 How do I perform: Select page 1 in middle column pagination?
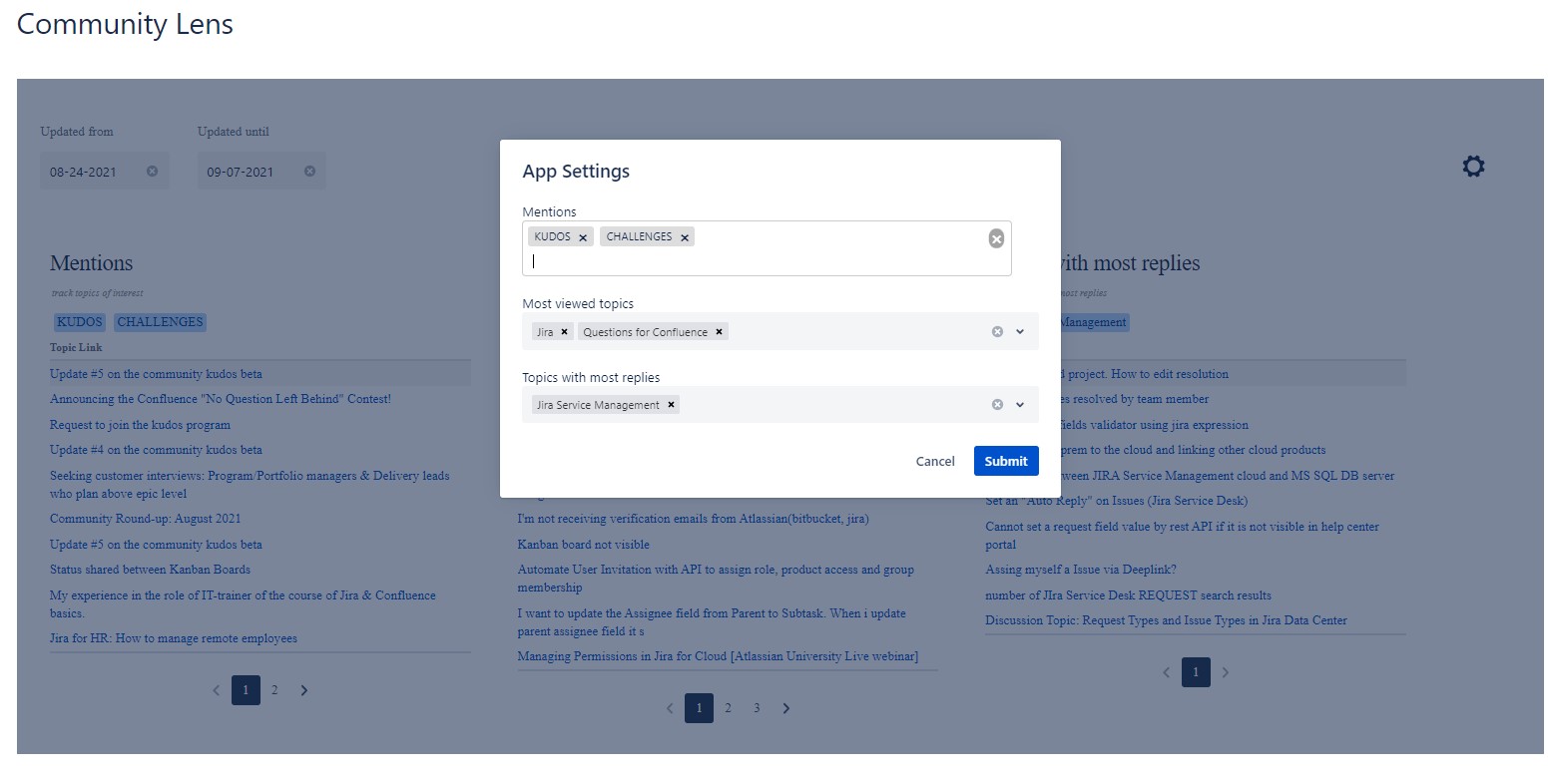[699, 708]
